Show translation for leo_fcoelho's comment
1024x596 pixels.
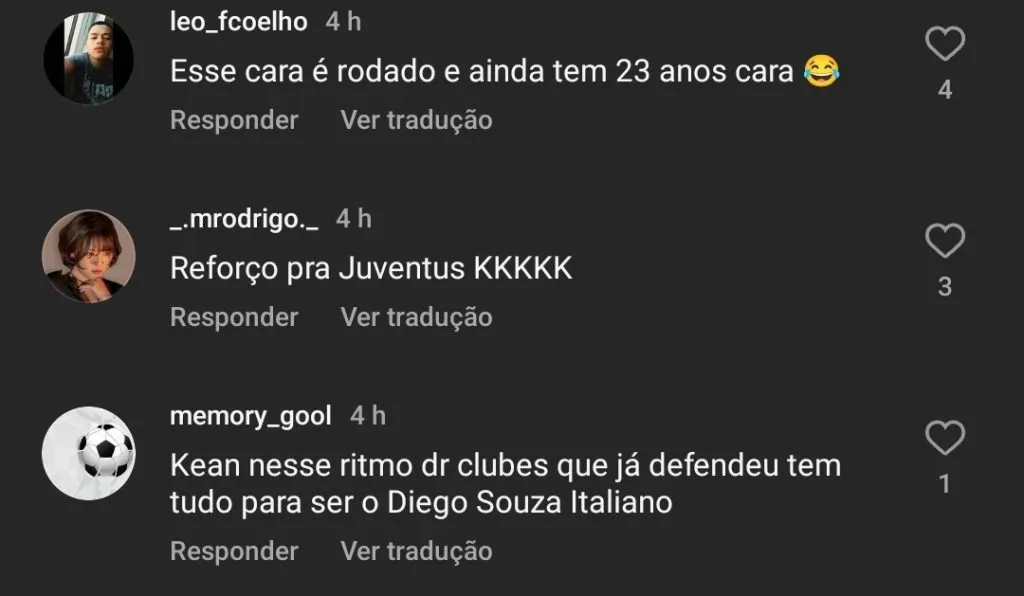coord(417,120)
